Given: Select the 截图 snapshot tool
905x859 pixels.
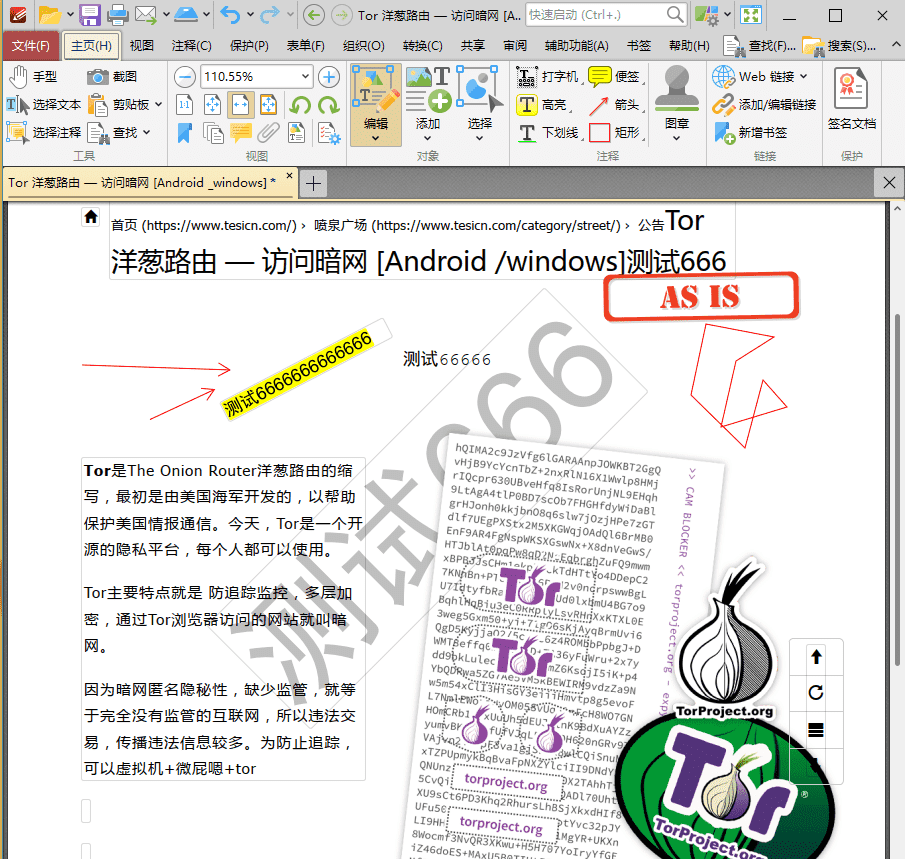Looking at the screenshot, I should click(113, 77).
